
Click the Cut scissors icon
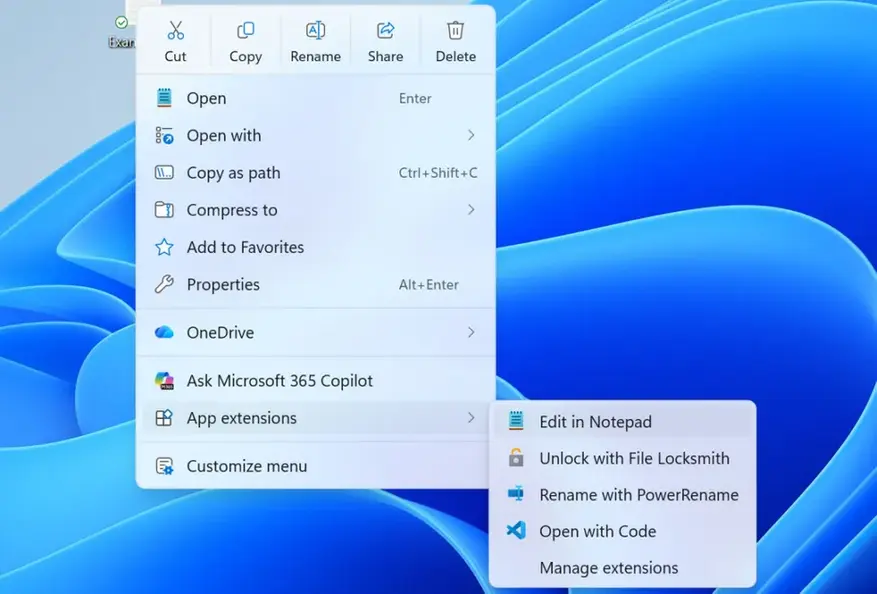176,31
